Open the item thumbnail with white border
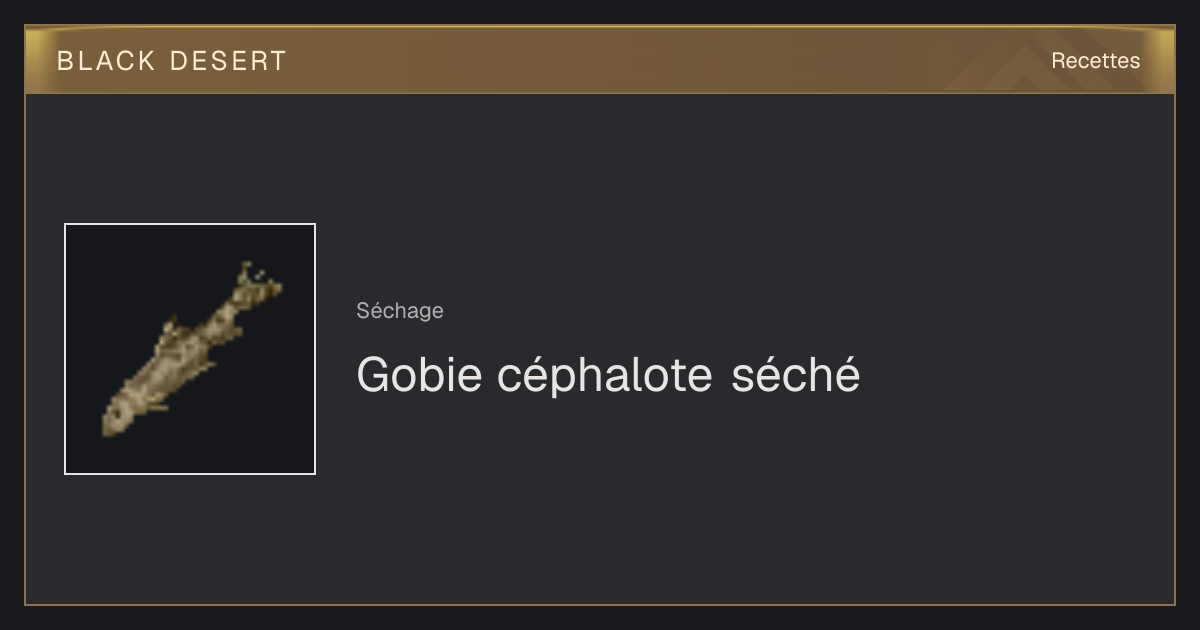1200x630 pixels. (190, 349)
